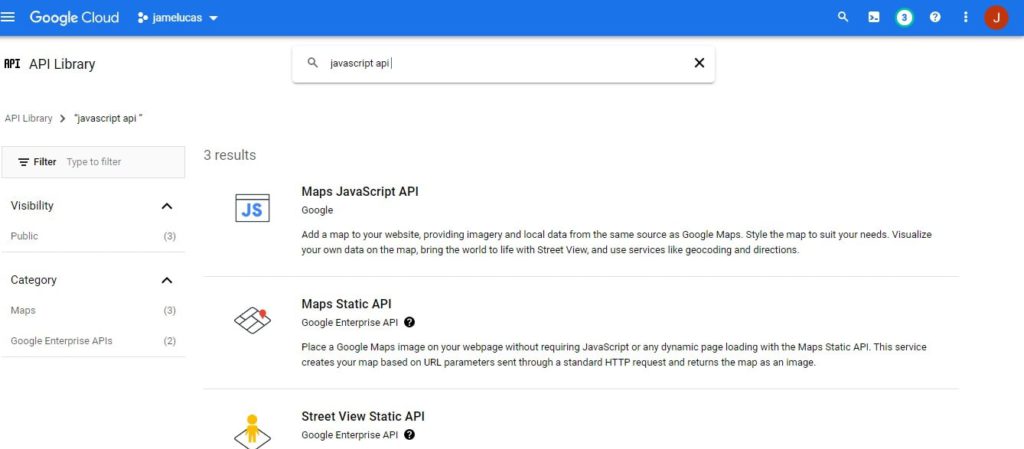Open the three-dot settings menu
Screen dimensions: 1024x449
965,17
